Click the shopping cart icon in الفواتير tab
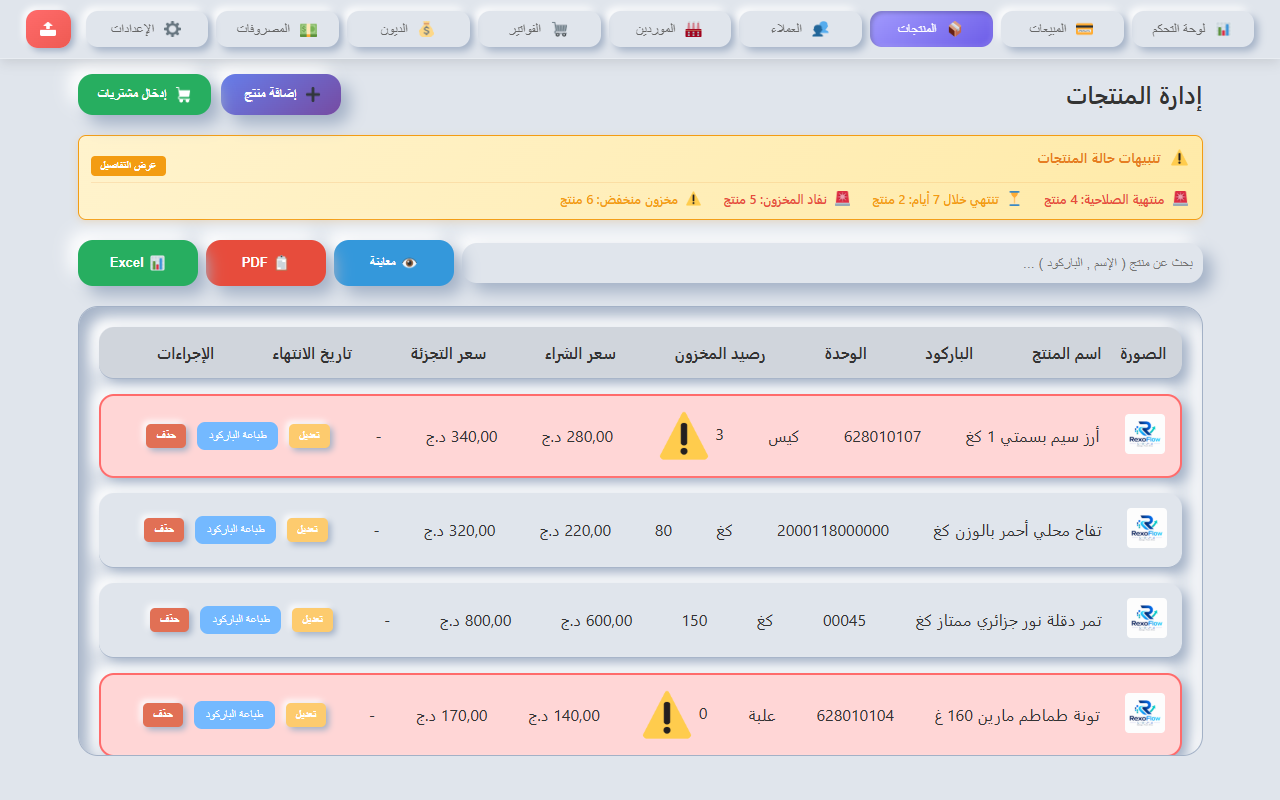The image size is (1280, 800). 560,29
